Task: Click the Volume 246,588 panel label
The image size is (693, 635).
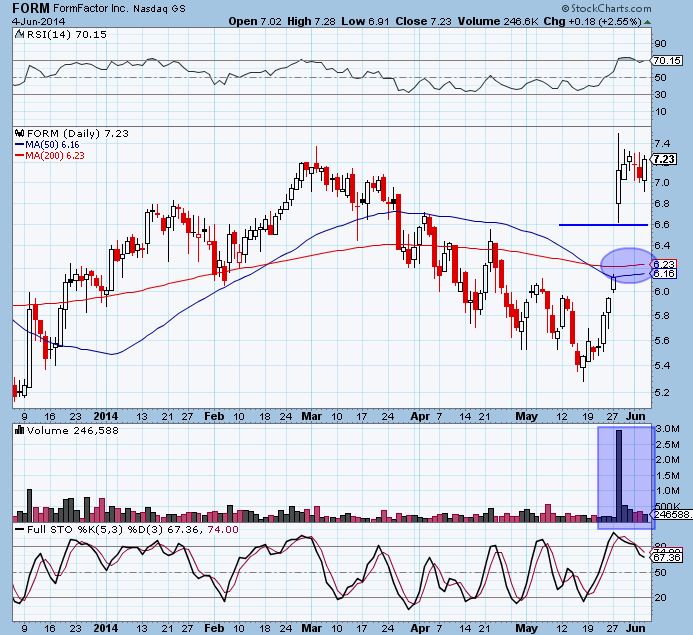Action: click(x=72, y=430)
